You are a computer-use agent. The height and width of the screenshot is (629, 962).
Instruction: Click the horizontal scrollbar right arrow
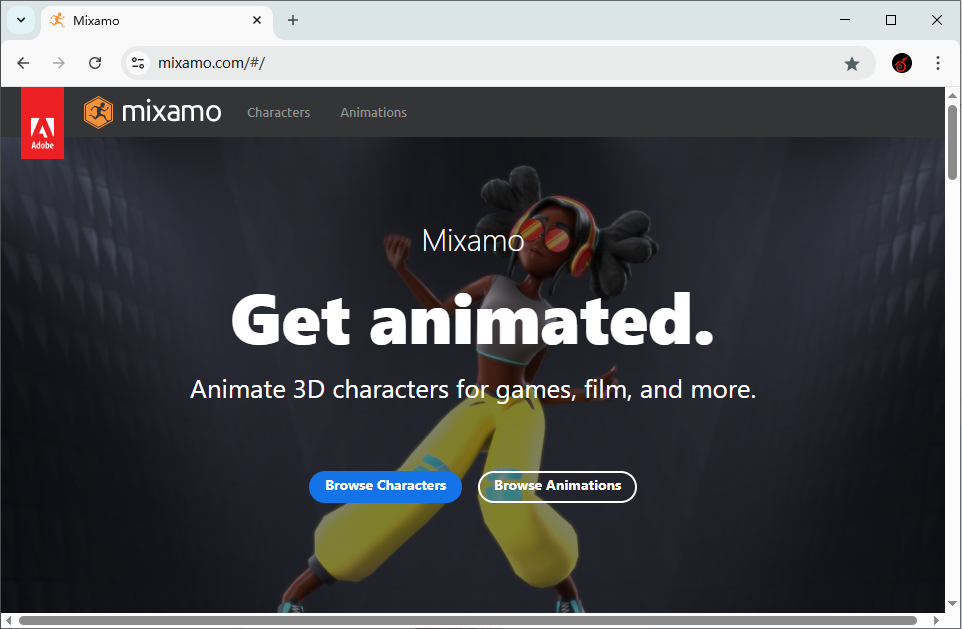937,620
